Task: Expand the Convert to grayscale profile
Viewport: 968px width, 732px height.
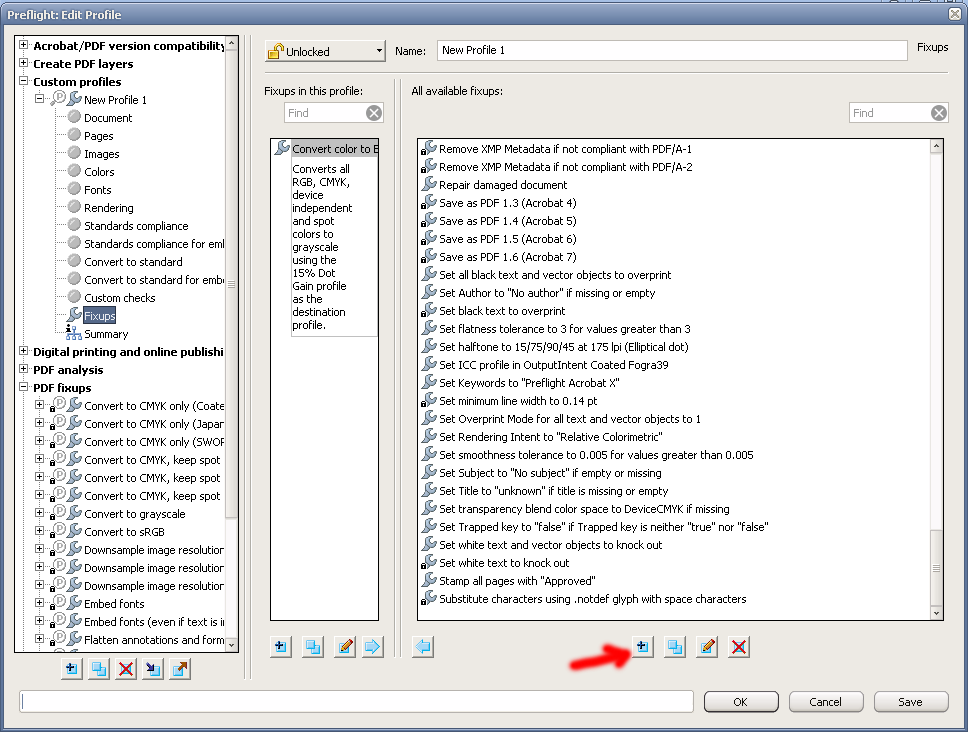Action: point(40,513)
